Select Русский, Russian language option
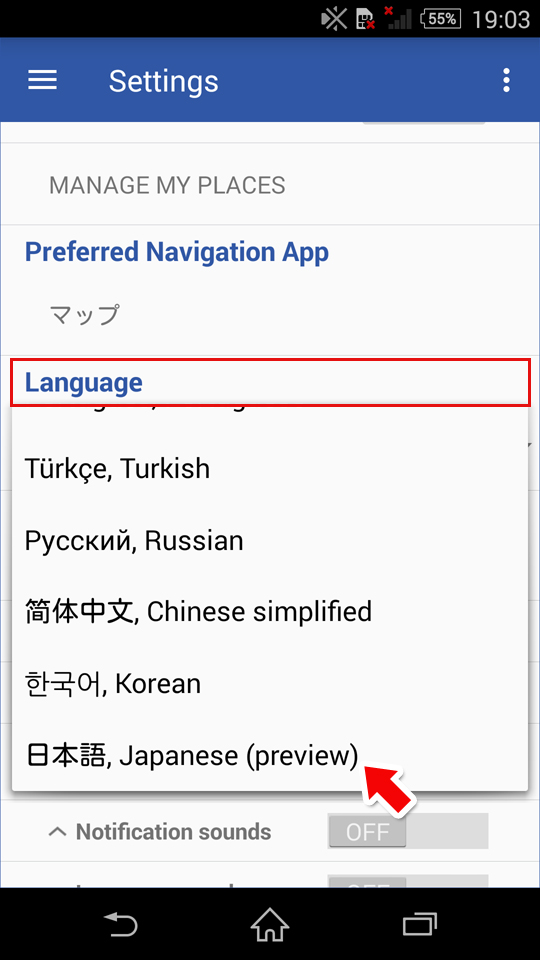 click(269, 541)
